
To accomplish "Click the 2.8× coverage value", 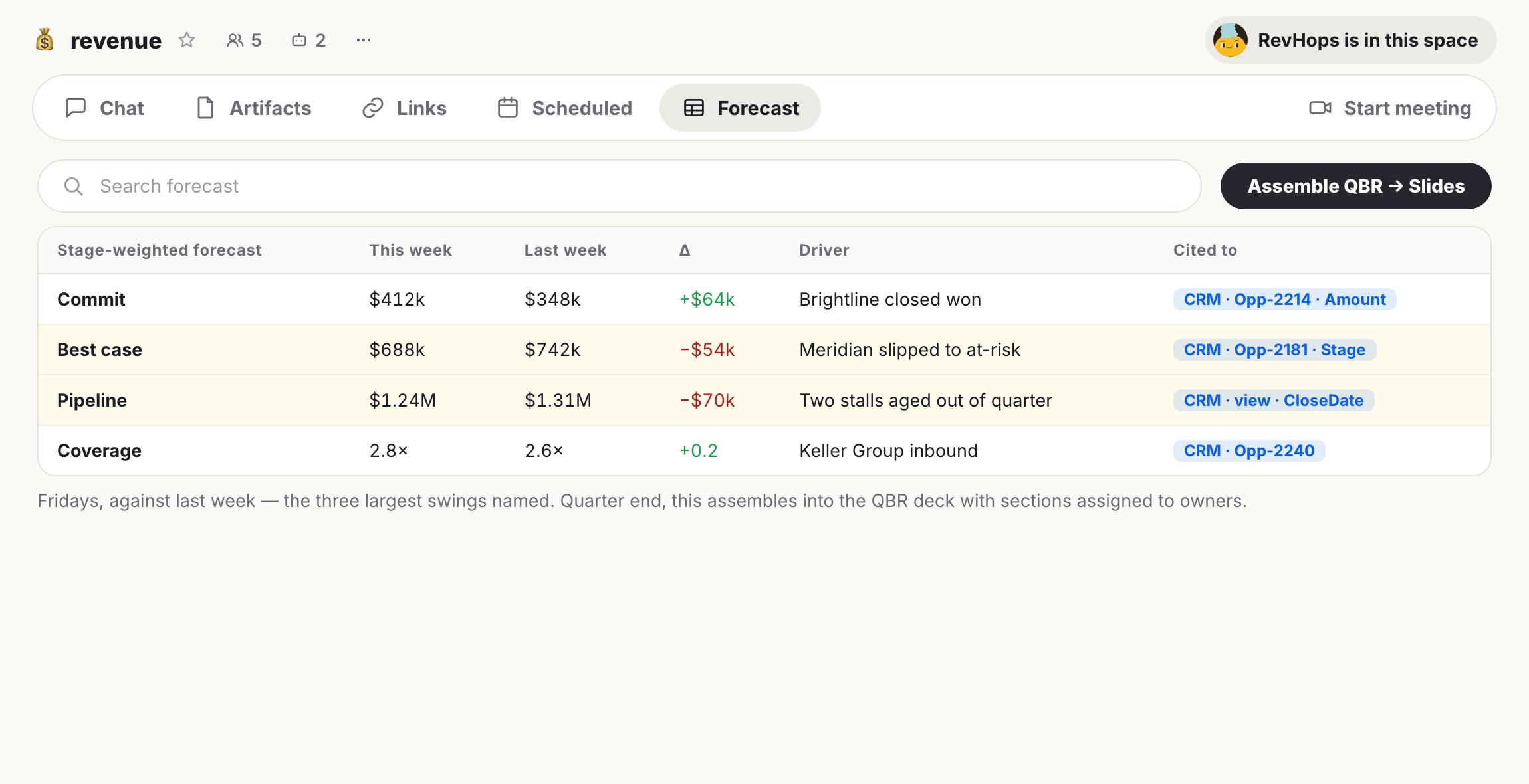I will coord(388,450).
